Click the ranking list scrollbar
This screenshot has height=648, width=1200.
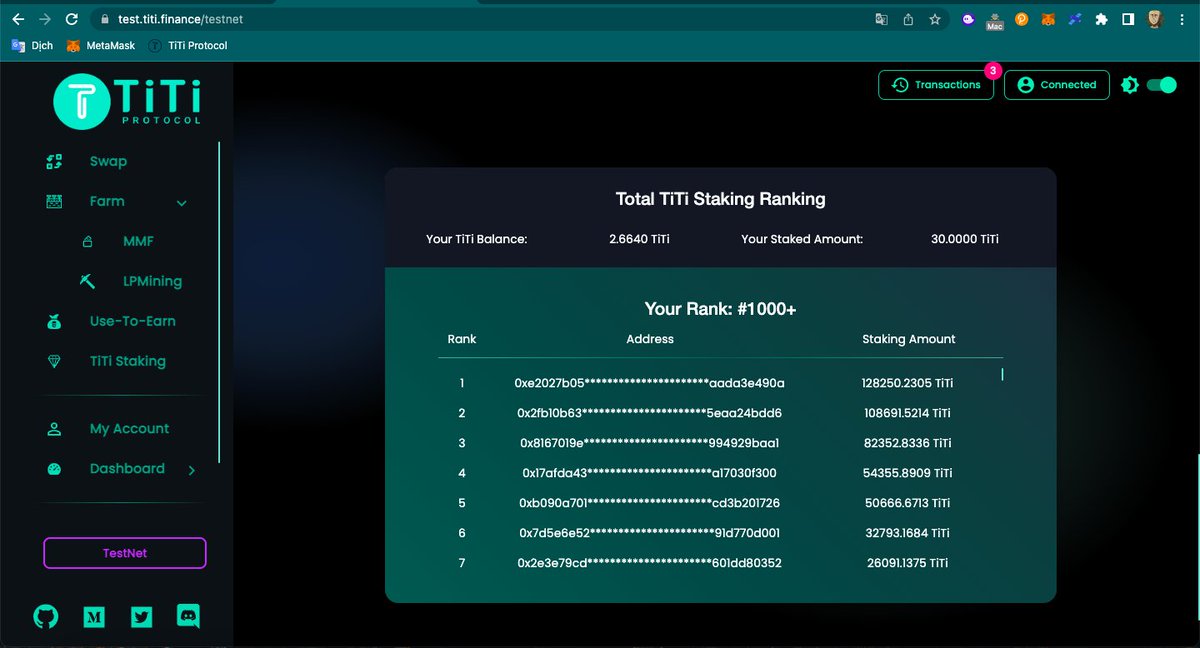(x=1002, y=374)
